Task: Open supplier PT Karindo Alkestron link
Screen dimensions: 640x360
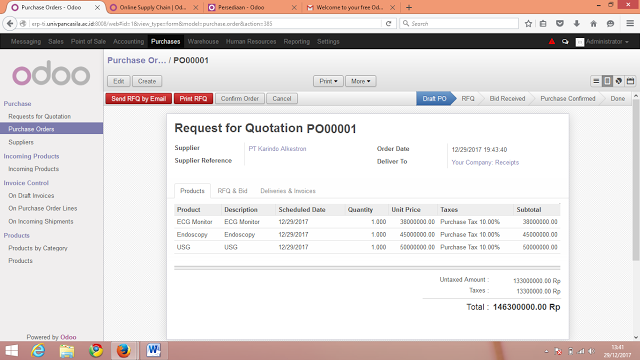Action: (x=277, y=149)
